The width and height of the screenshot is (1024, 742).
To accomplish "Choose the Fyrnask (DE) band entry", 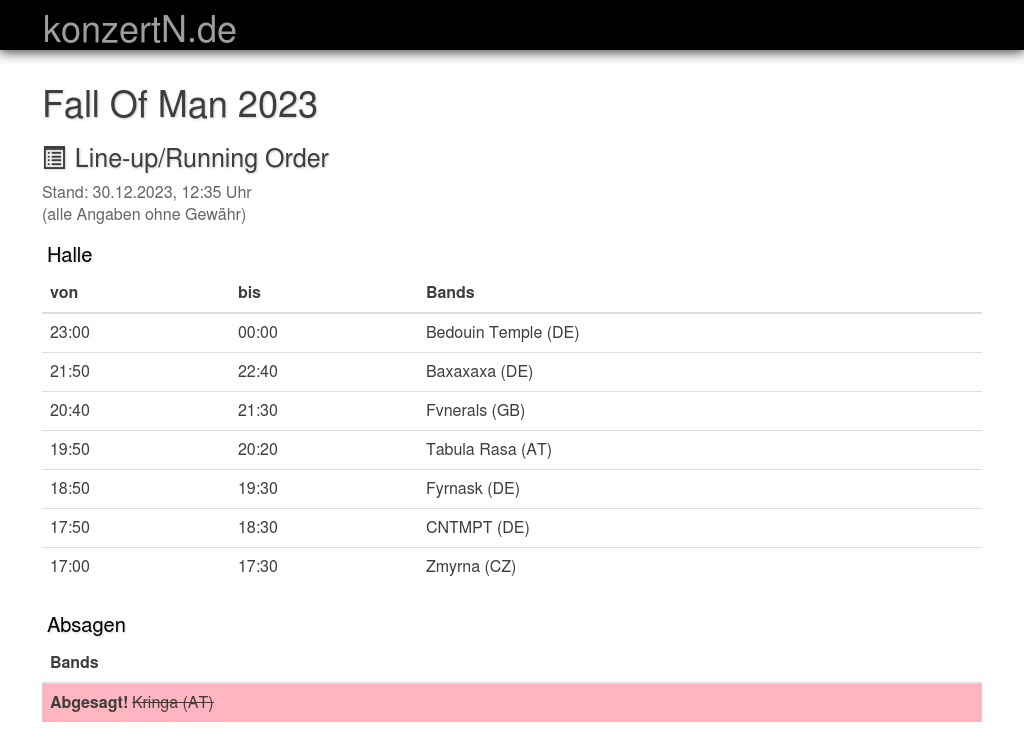I will click(x=472, y=488).
